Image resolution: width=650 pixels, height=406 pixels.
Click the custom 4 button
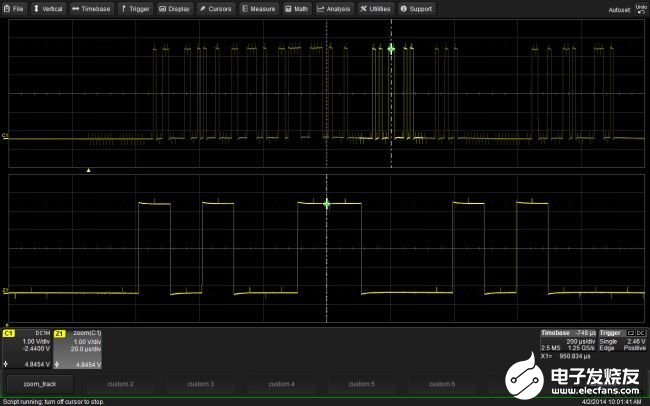coord(281,384)
